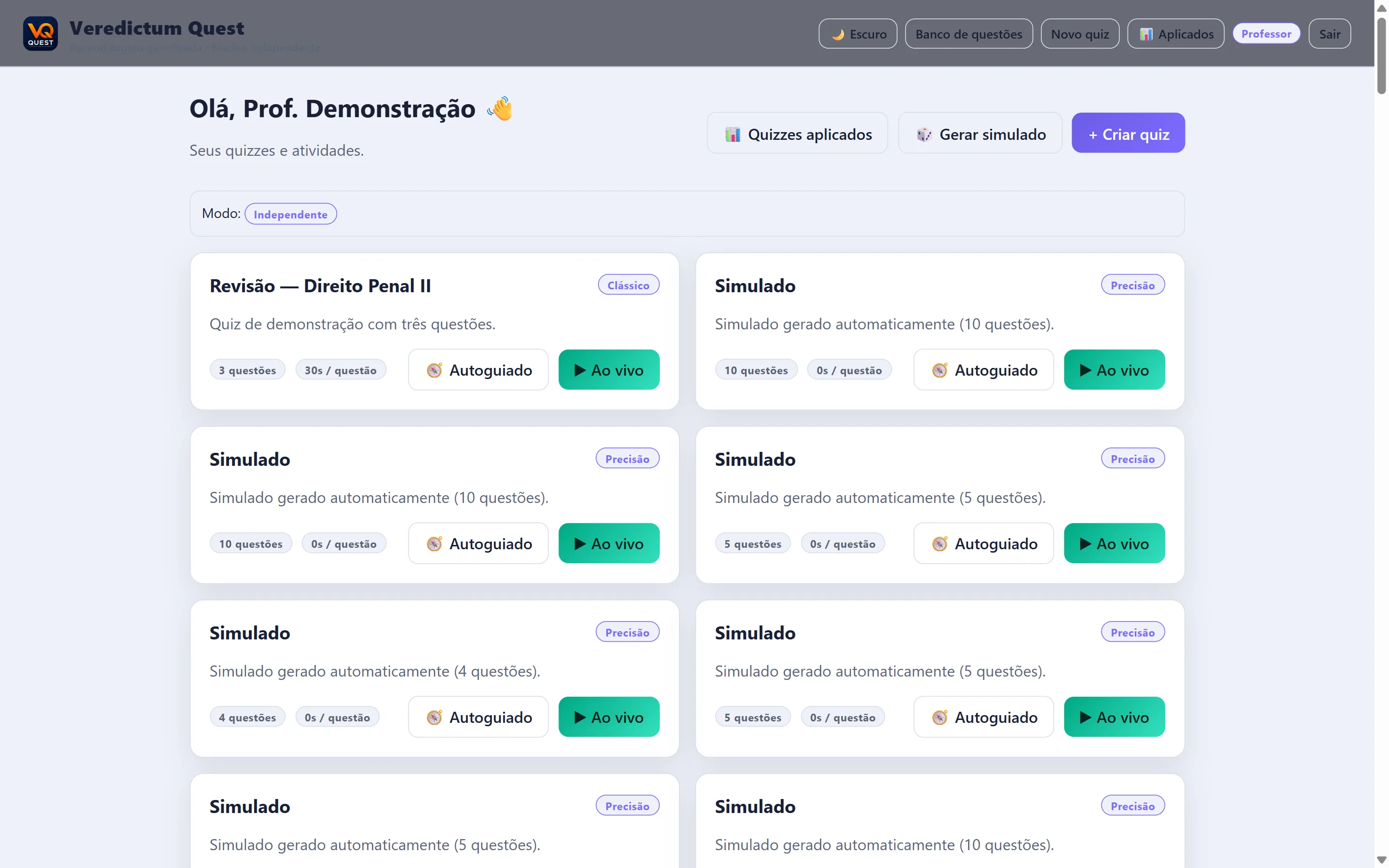This screenshot has height=868, width=1389.
Task: Click the scrollbar down arrow
Action: pos(1382,860)
